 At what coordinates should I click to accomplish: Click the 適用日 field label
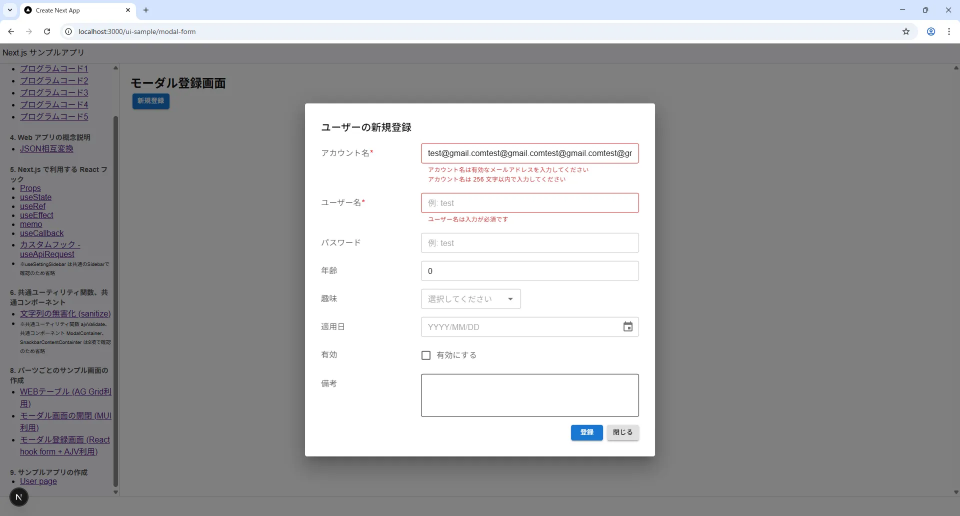[333, 327]
